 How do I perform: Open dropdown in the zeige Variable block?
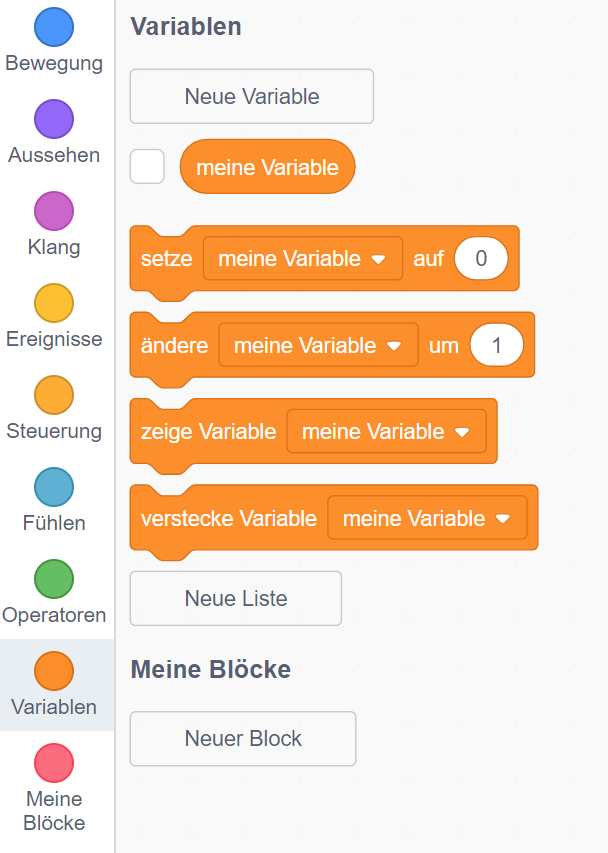point(462,432)
